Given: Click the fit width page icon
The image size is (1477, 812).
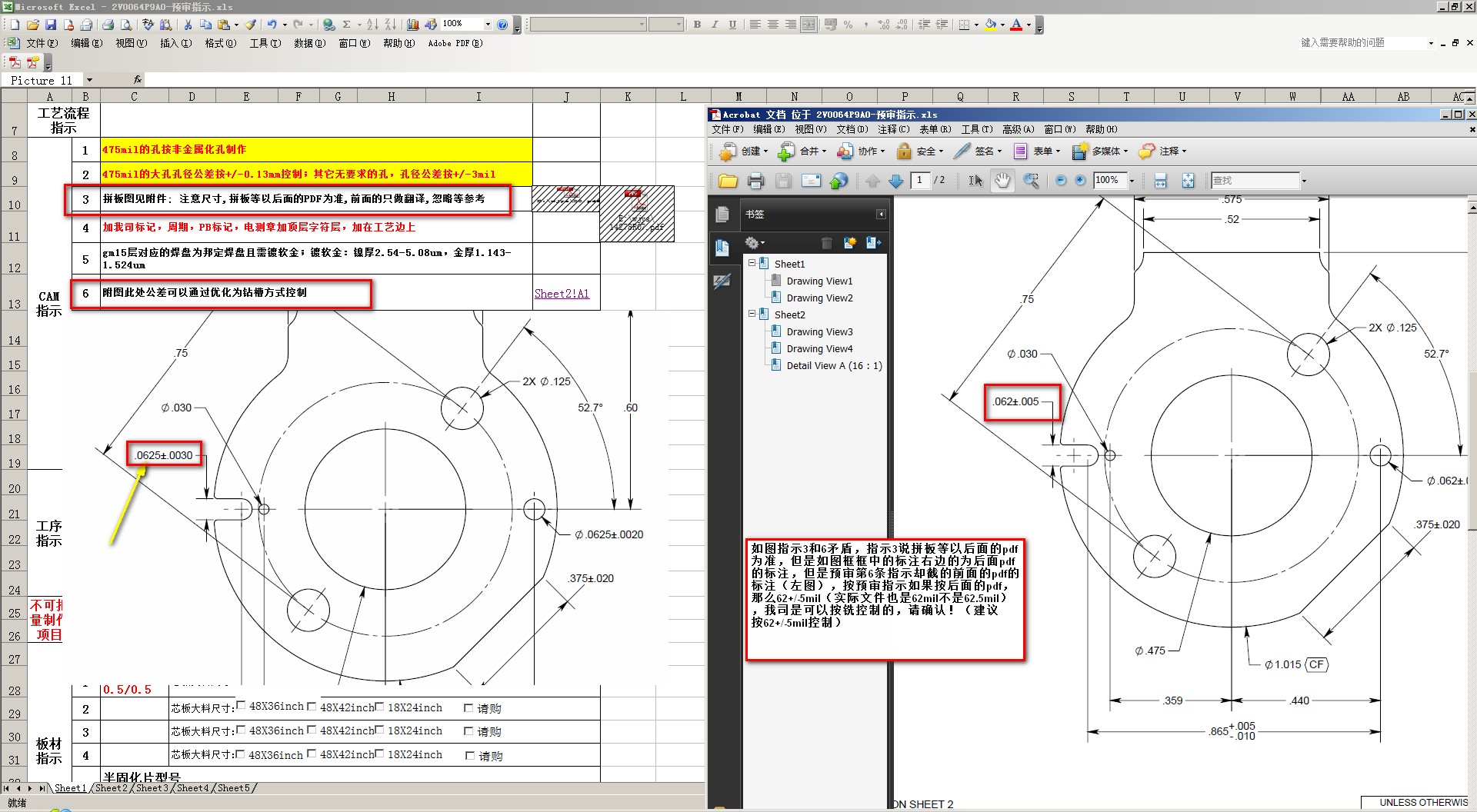Looking at the screenshot, I should [1160, 181].
